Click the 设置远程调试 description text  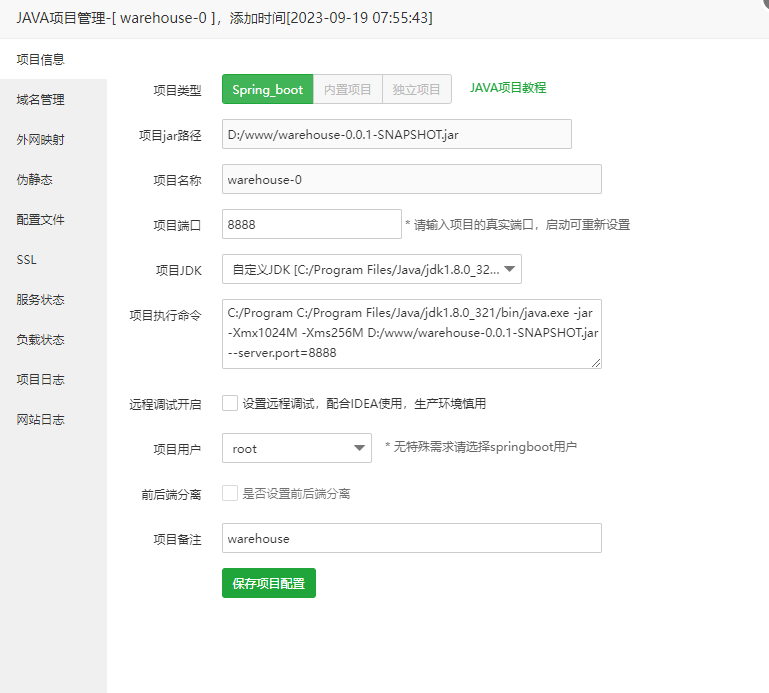[364, 404]
